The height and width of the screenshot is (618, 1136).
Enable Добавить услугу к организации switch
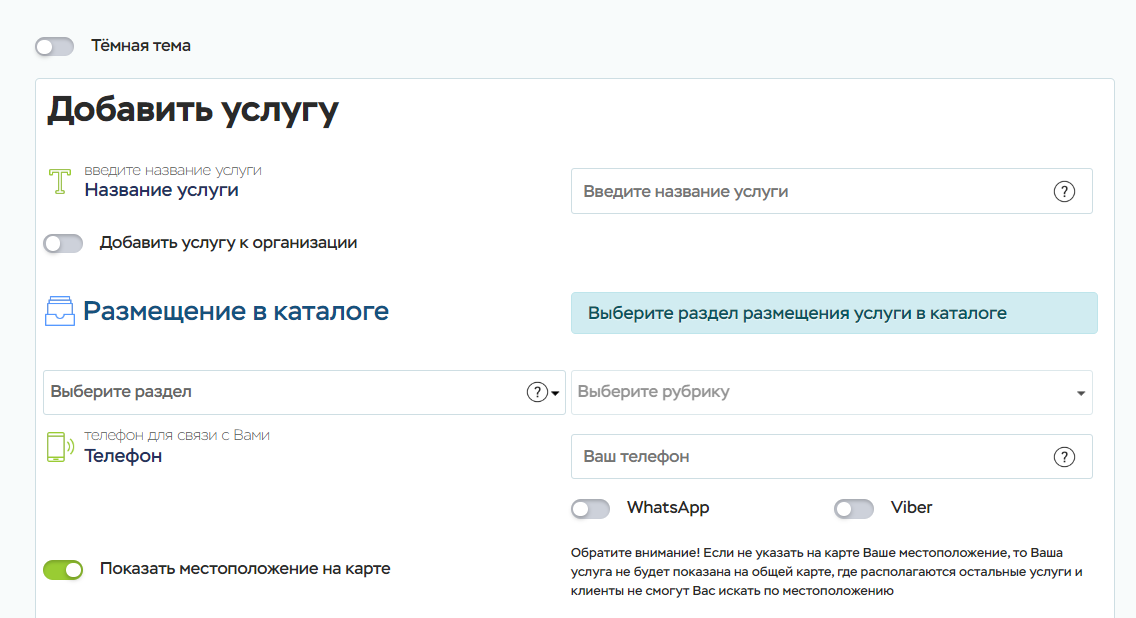(x=63, y=243)
